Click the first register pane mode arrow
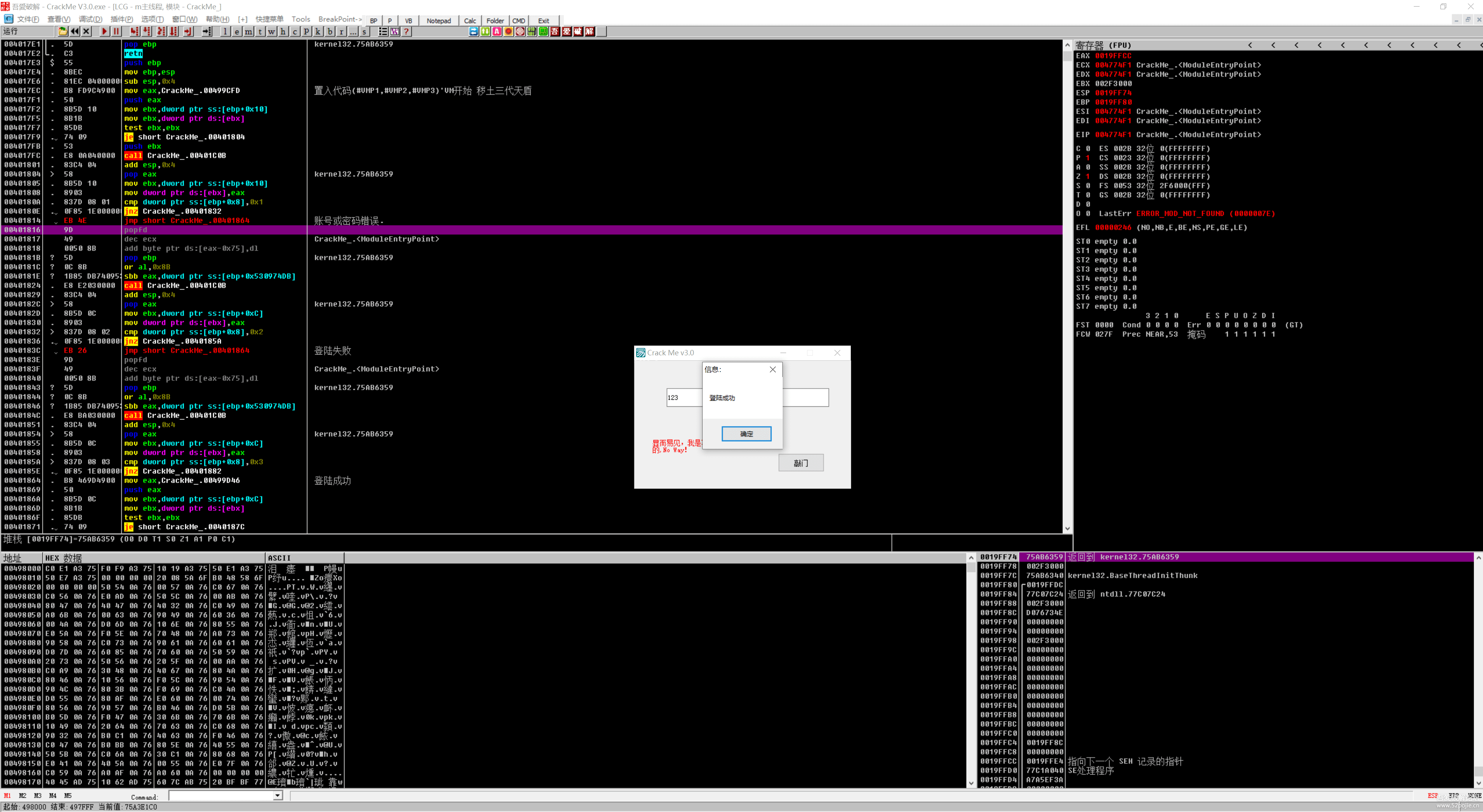The height and width of the screenshot is (812, 1483). [1250, 45]
